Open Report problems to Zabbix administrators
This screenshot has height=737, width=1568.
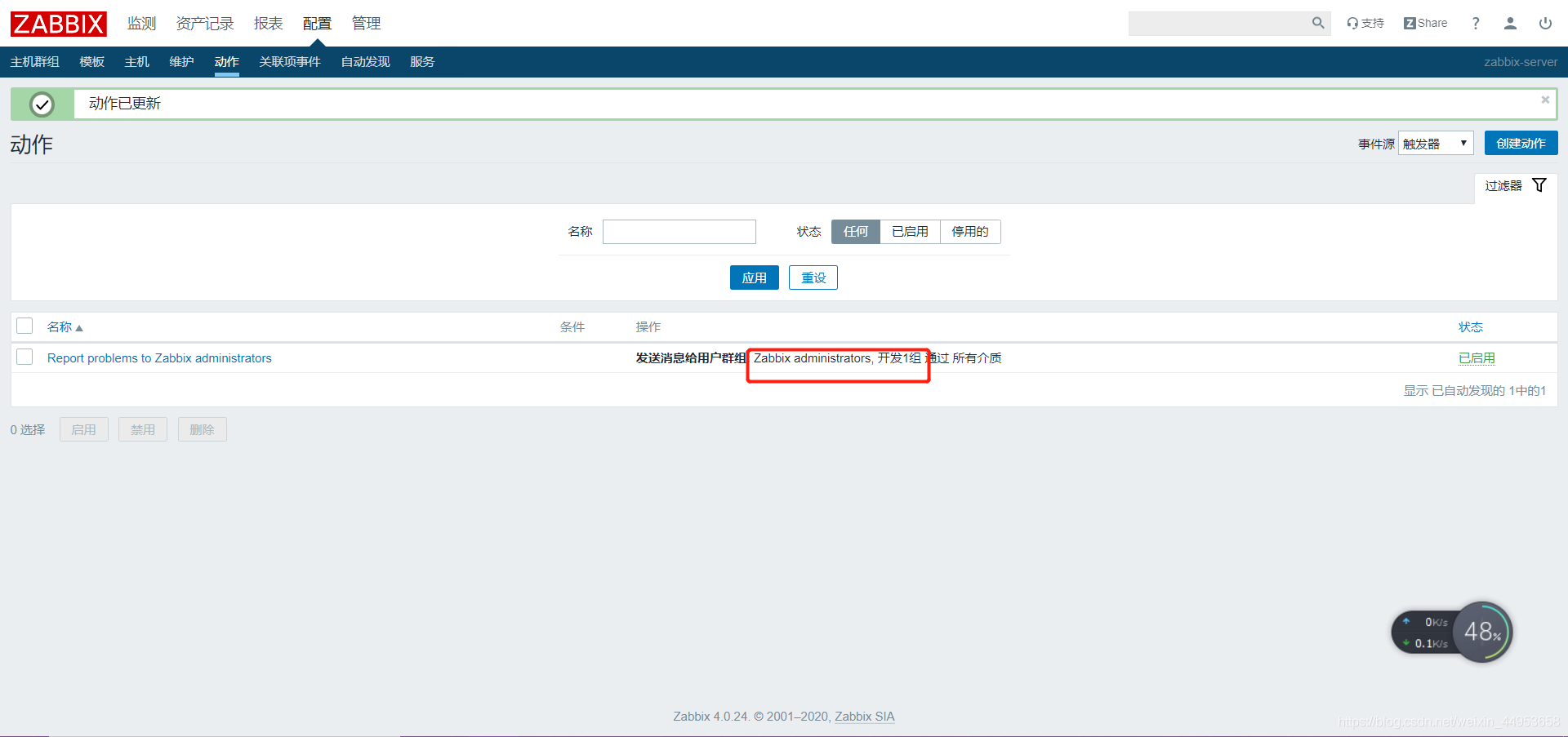(159, 358)
